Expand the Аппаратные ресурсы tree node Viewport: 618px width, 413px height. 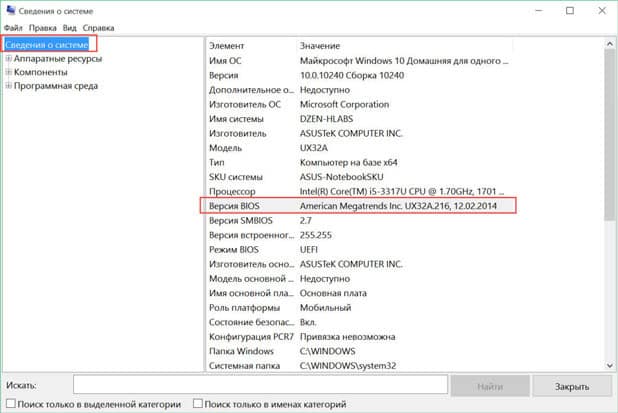click(x=8, y=59)
